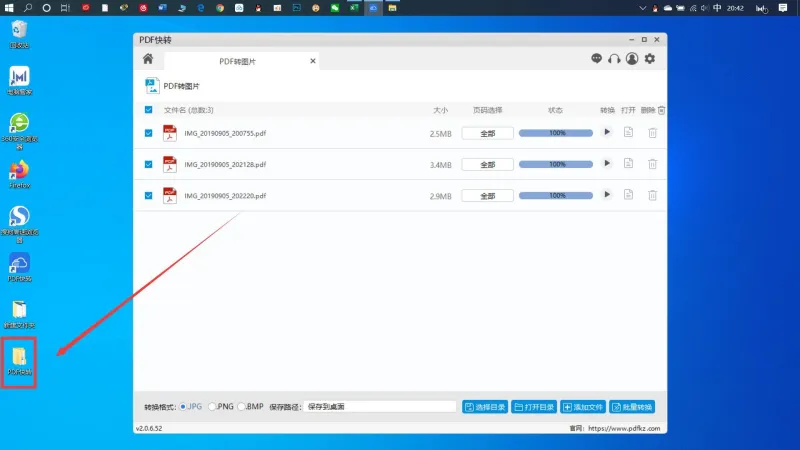Start conversion of IMG_20190905_200755.pdf
This screenshot has height=450, width=800.
tap(607, 132)
